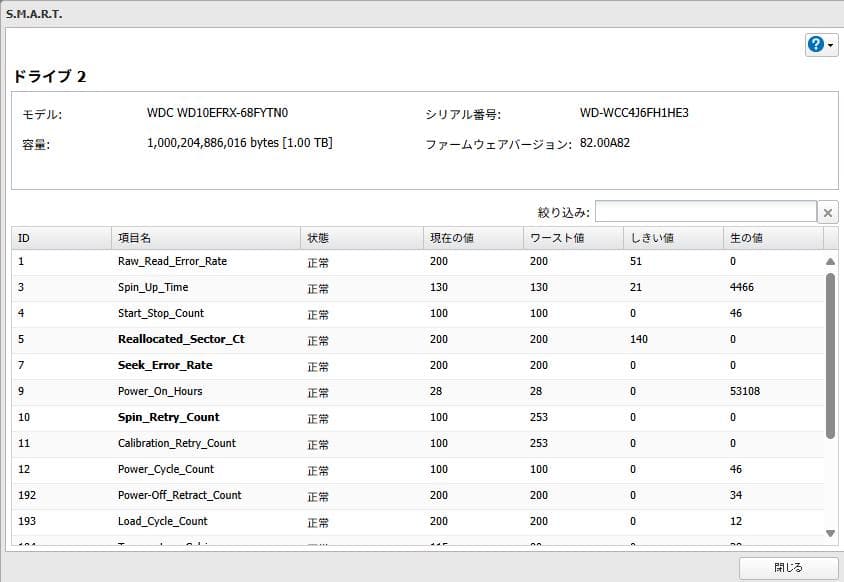The width and height of the screenshot is (844, 582).
Task: Clear the filter with the X icon
Action: 828,212
